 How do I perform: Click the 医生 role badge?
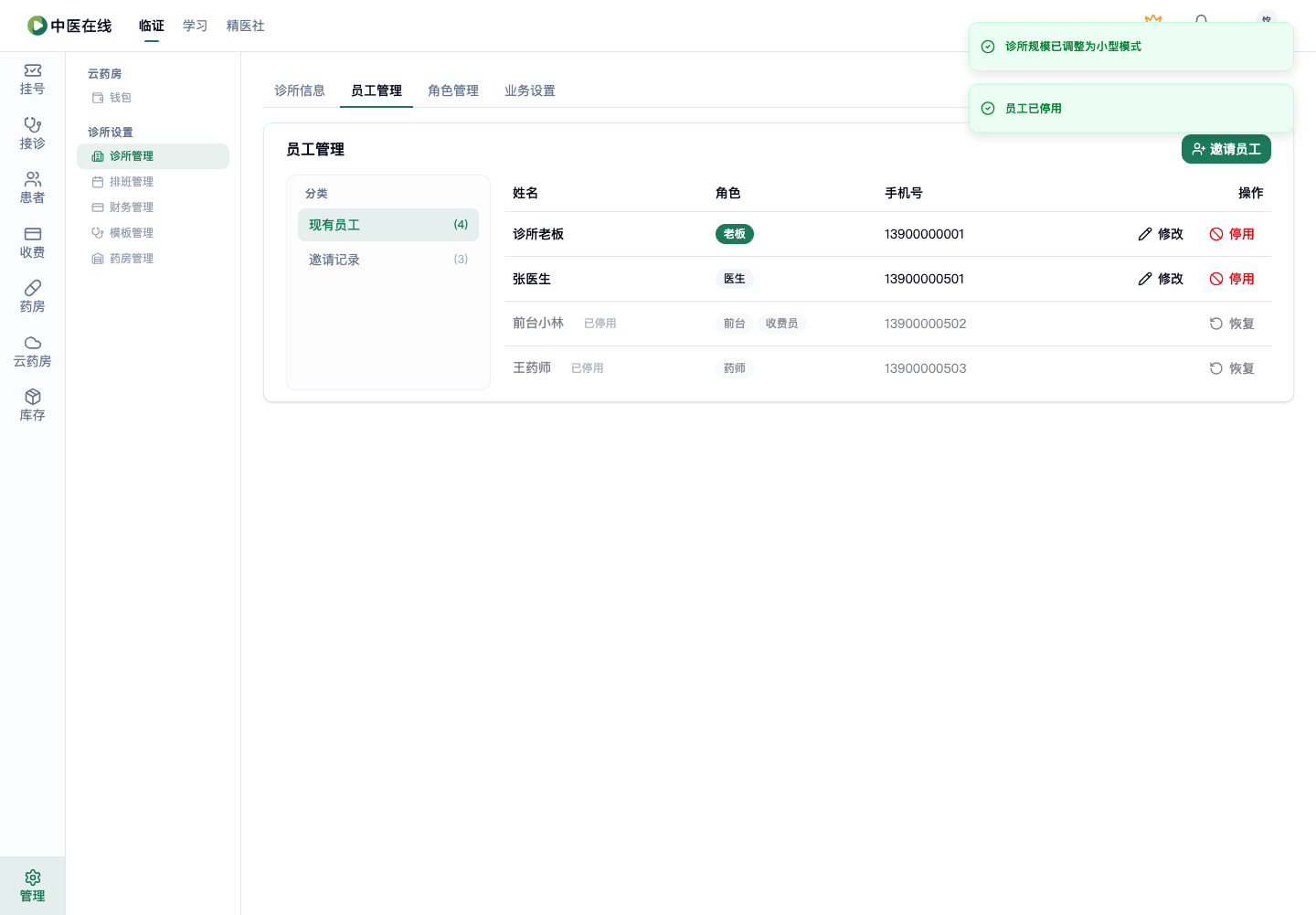tap(735, 279)
